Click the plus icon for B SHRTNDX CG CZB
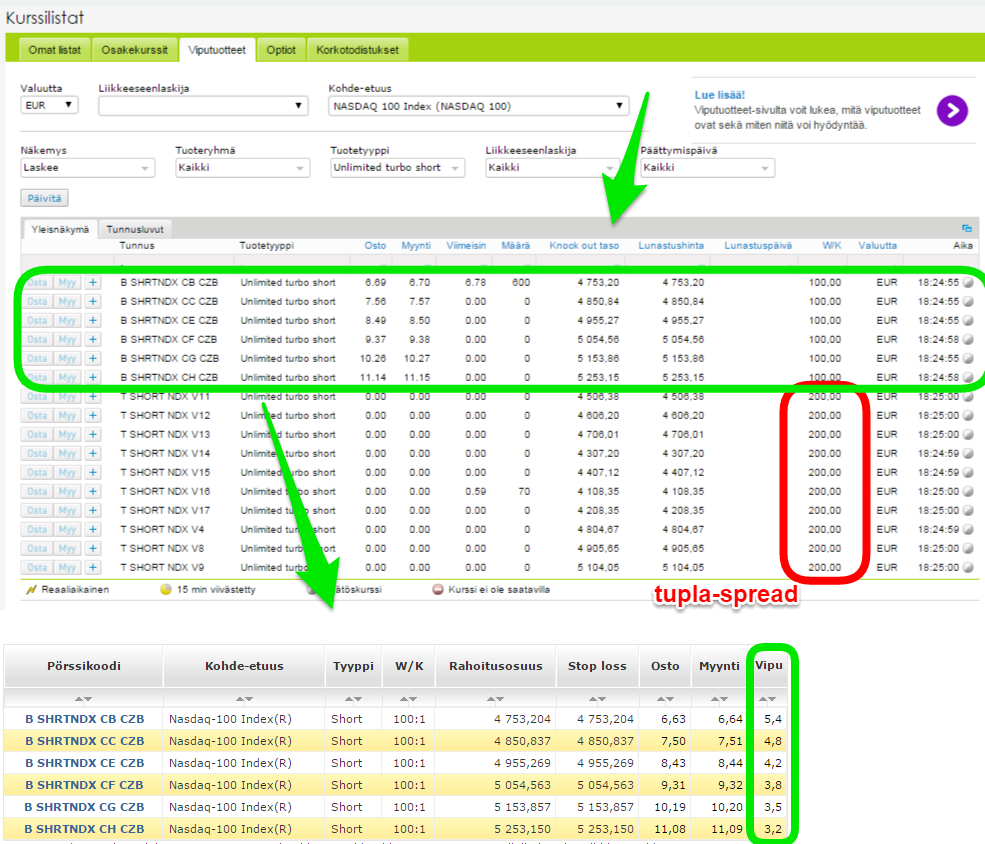985x844 pixels. tap(93, 358)
